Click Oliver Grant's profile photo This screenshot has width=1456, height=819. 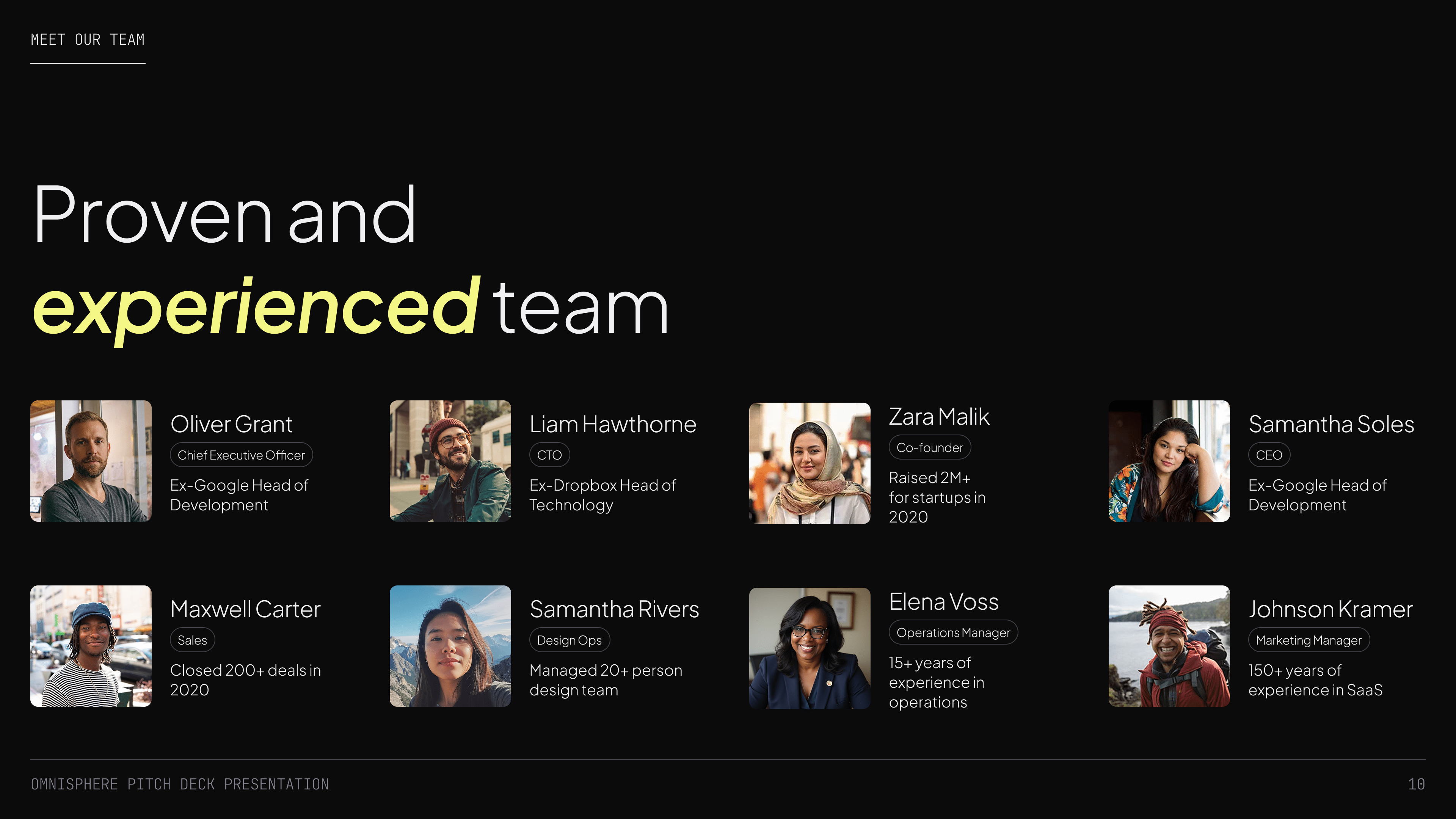[91, 461]
